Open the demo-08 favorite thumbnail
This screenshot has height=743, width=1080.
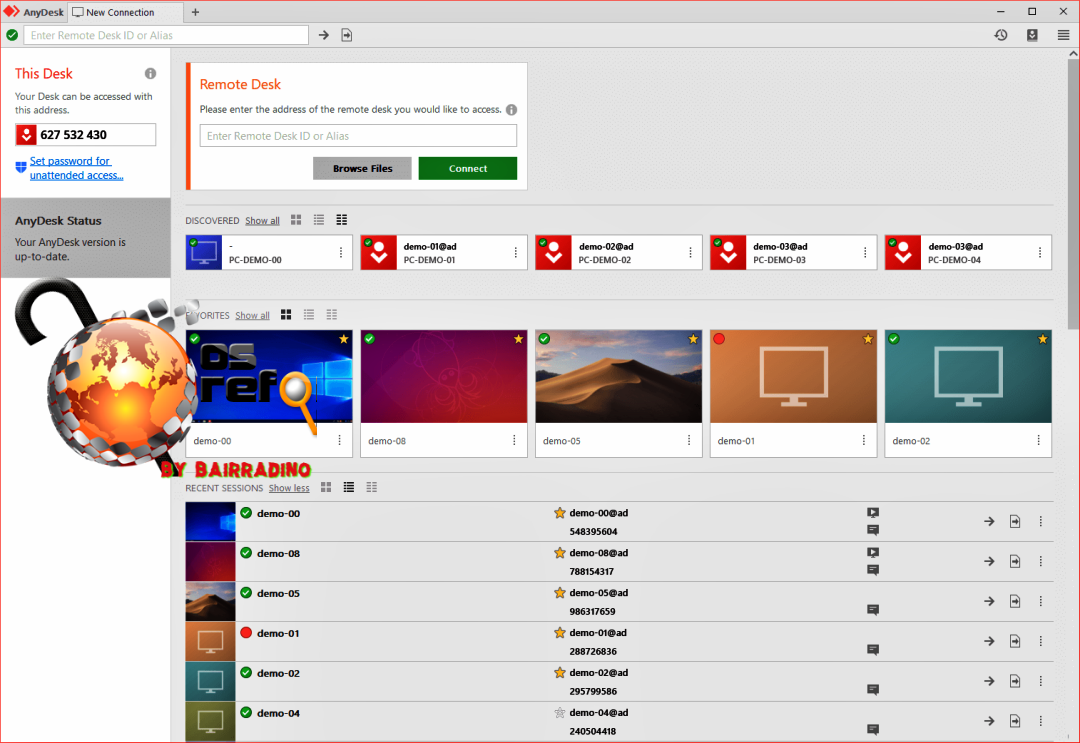pos(444,377)
